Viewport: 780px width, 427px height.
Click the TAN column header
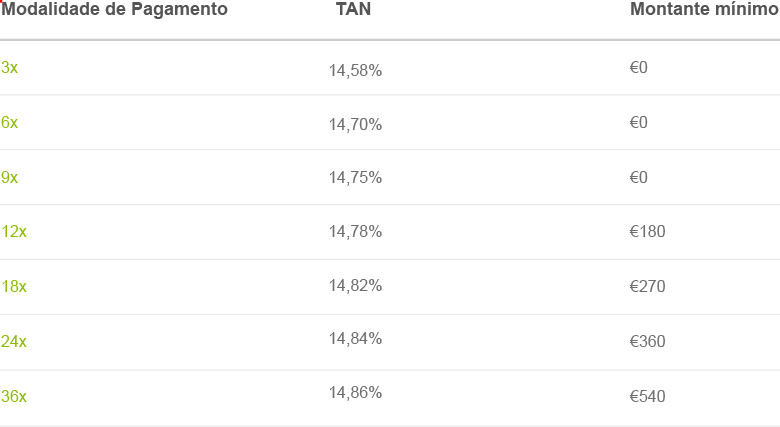pyautogui.click(x=354, y=10)
